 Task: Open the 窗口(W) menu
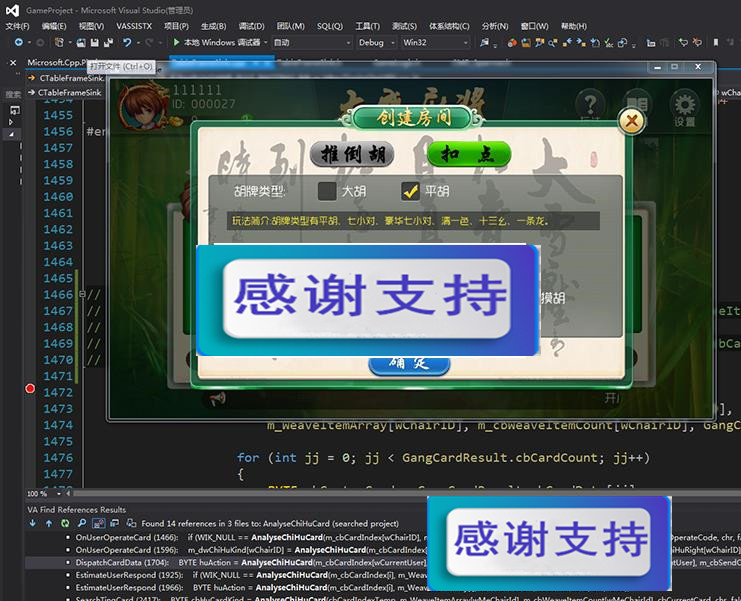tap(534, 26)
